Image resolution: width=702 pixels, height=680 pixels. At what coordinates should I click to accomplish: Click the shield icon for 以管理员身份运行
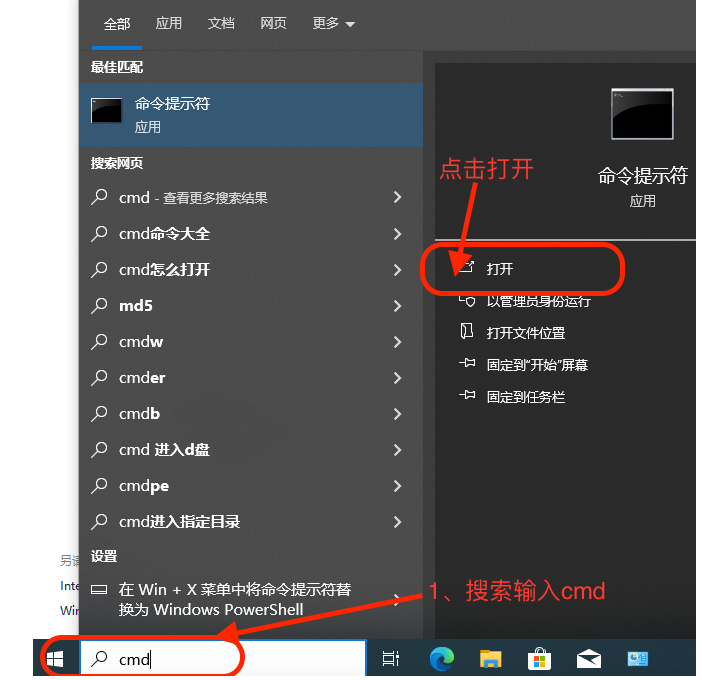467,301
